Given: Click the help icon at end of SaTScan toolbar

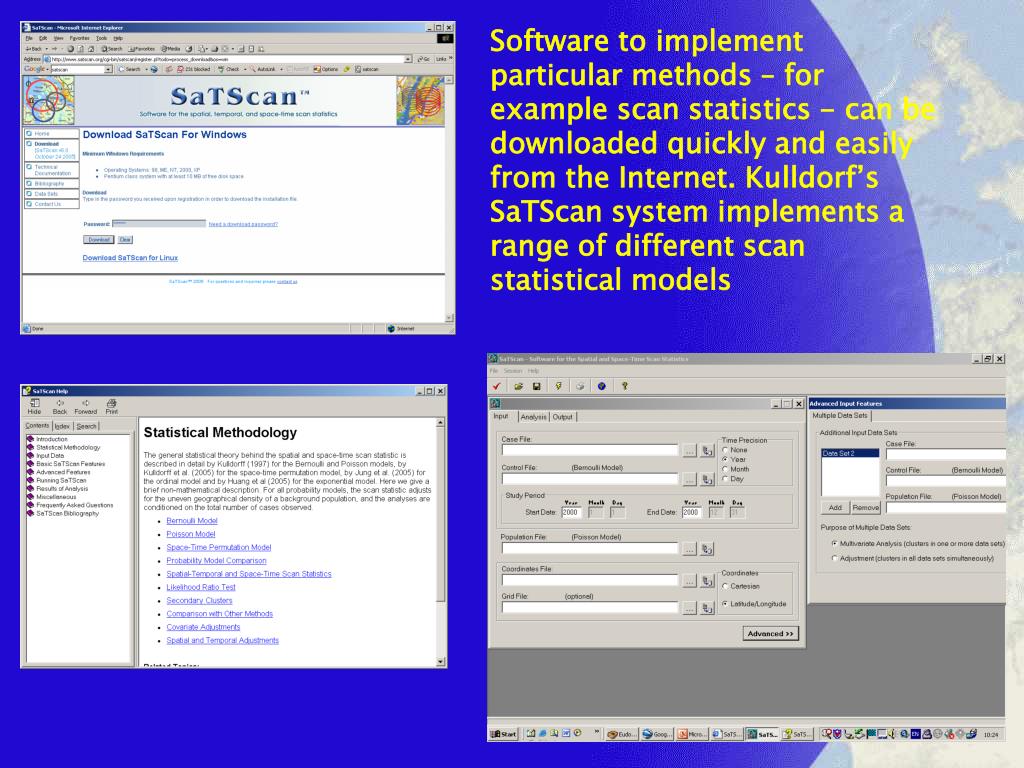Looking at the screenshot, I should click(x=624, y=386).
